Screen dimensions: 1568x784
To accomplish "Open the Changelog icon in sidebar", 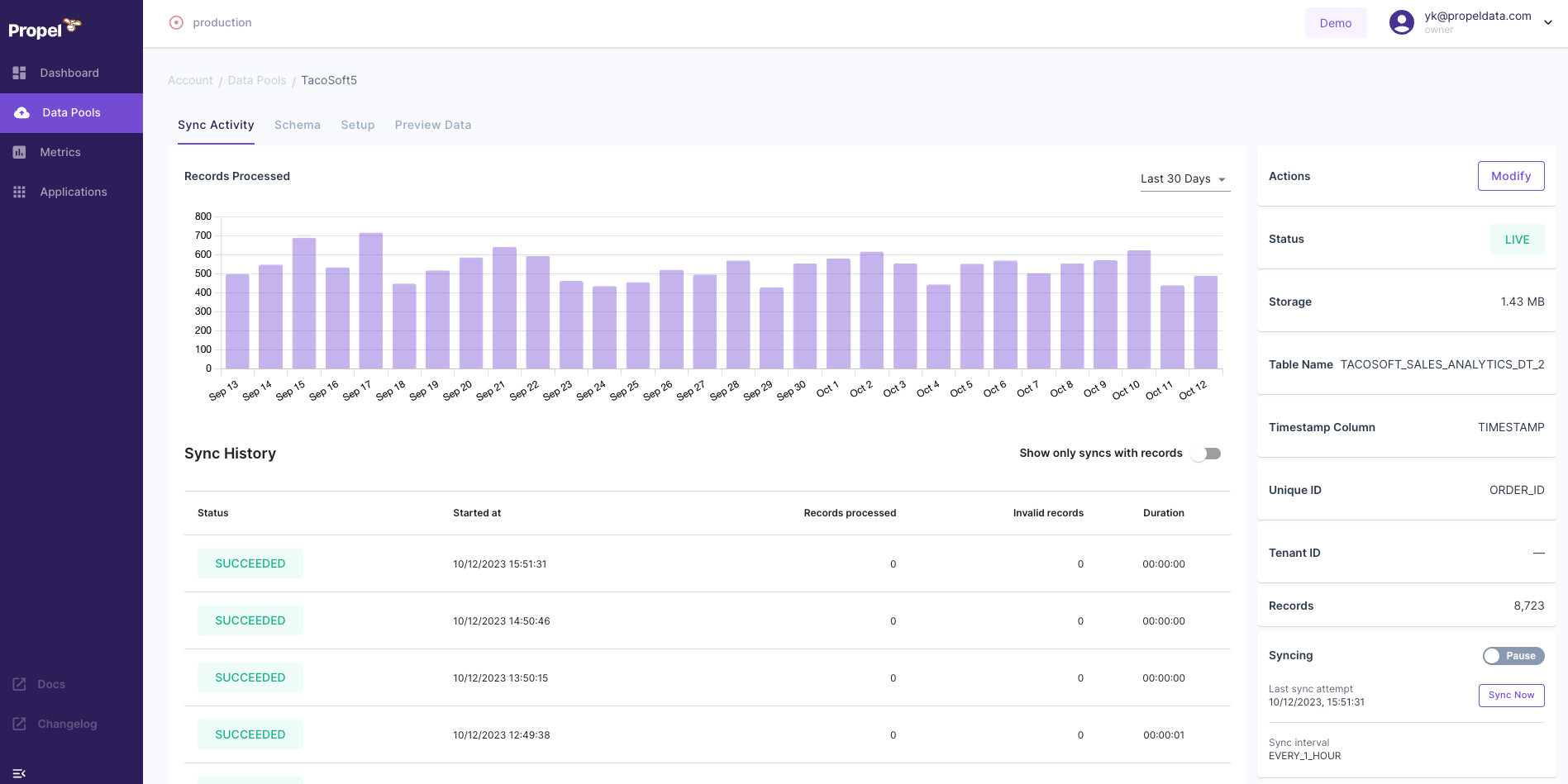I will point(18,723).
